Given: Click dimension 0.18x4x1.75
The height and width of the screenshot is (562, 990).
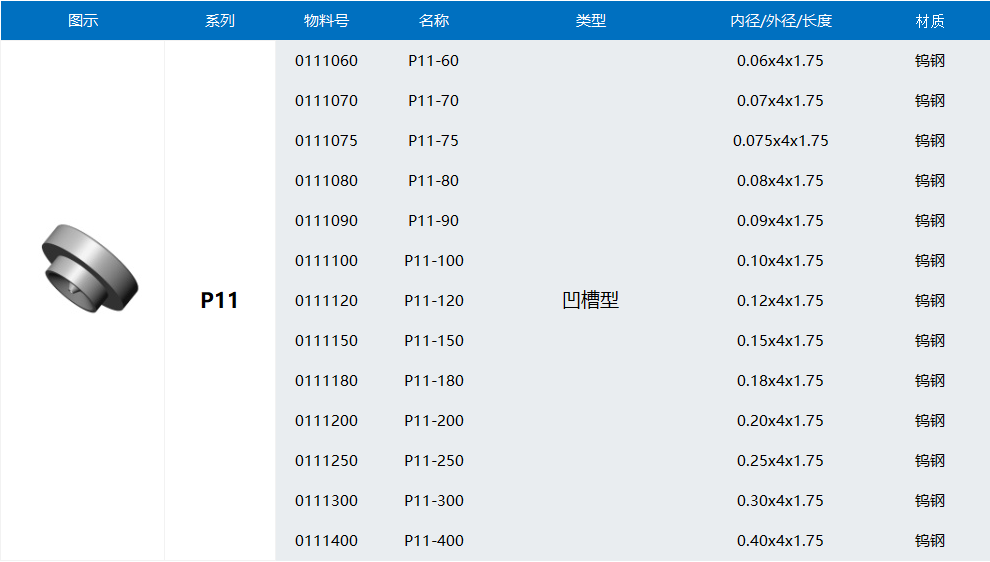Looking at the screenshot, I should click(x=780, y=381).
